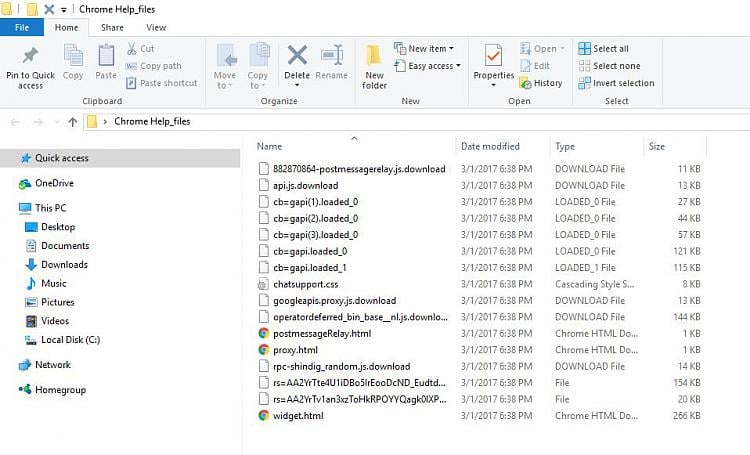This screenshot has height=455, width=750.
Task: Click Copy path in ribbon
Action: coord(154,66)
